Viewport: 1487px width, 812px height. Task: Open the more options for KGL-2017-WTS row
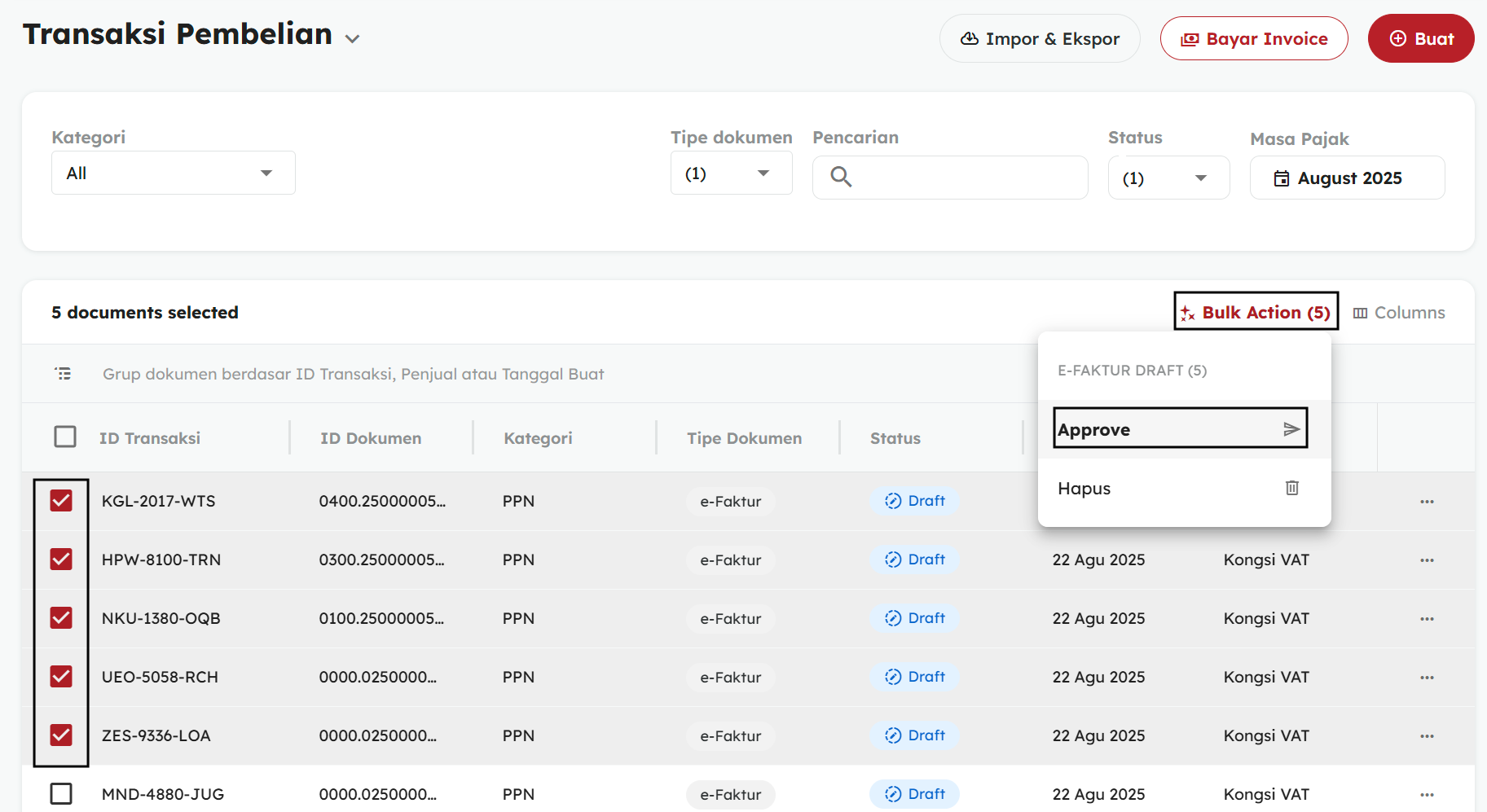click(x=1427, y=502)
